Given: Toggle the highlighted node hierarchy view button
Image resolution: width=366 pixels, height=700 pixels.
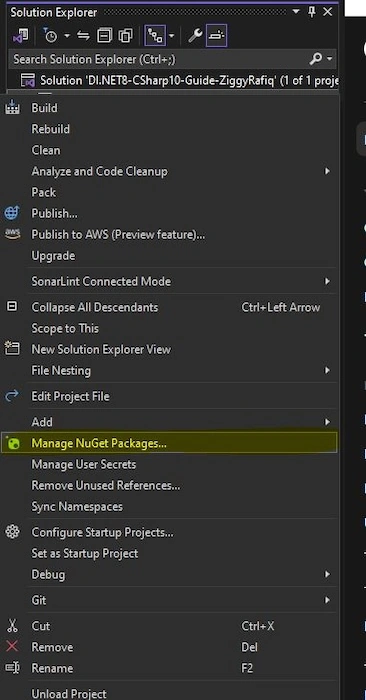Looking at the screenshot, I should (155, 36).
